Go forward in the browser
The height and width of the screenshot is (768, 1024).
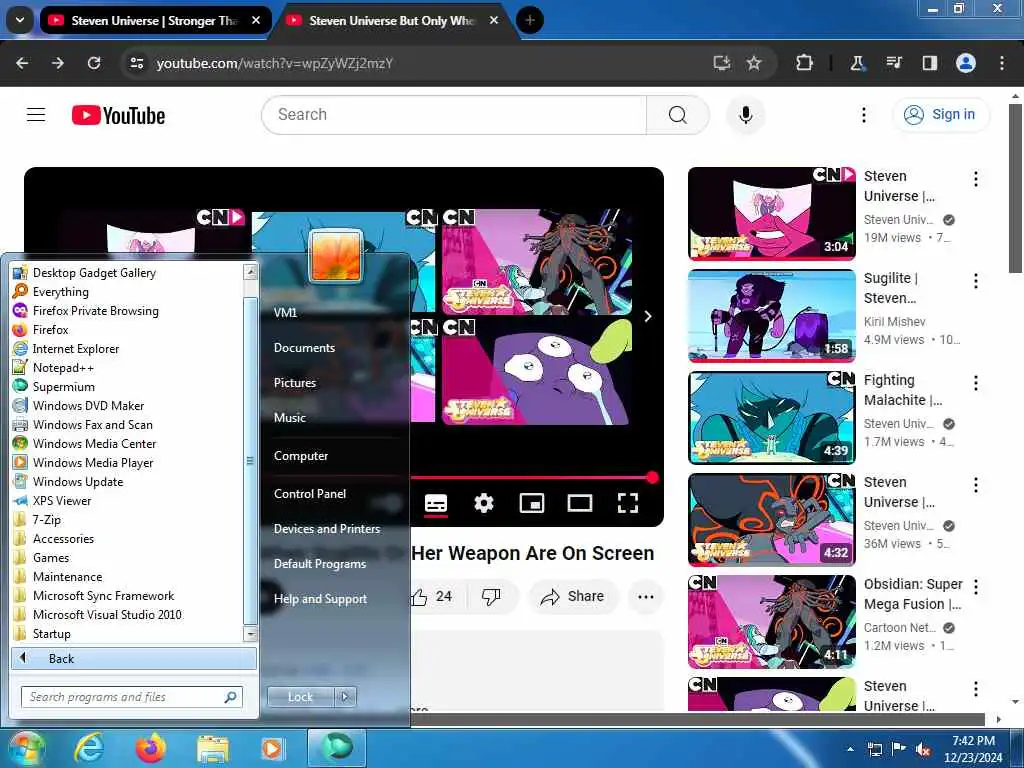pos(58,63)
